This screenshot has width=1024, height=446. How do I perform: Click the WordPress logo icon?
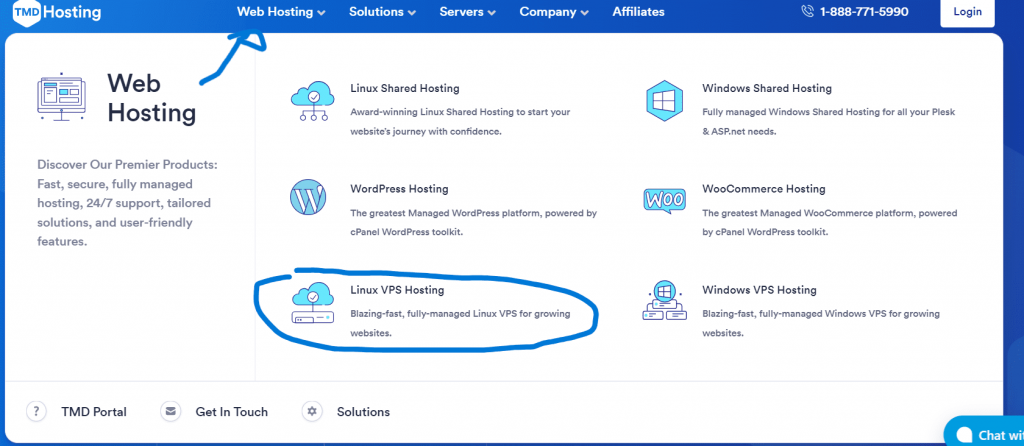pos(309,198)
